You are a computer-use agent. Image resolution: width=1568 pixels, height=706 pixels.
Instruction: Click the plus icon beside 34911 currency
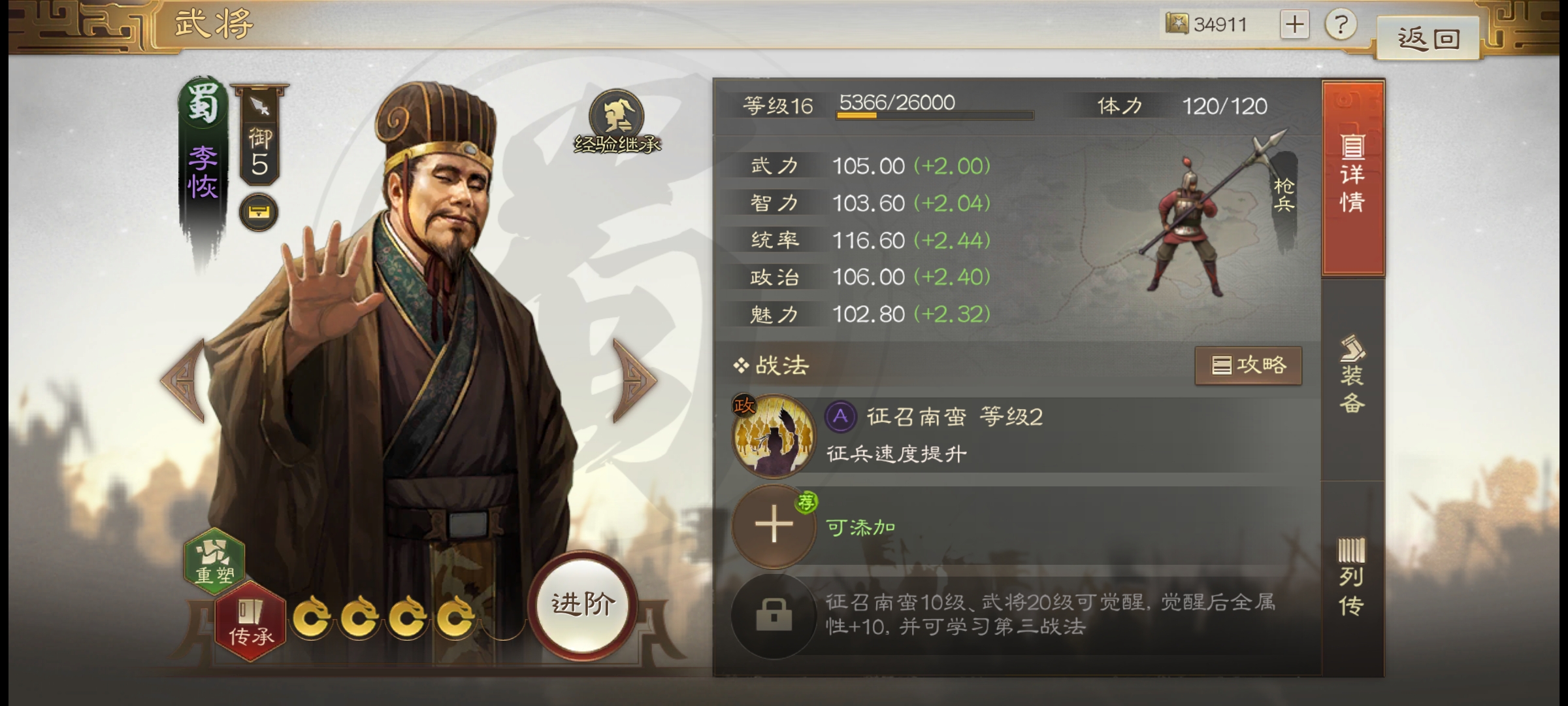[1294, 25]
